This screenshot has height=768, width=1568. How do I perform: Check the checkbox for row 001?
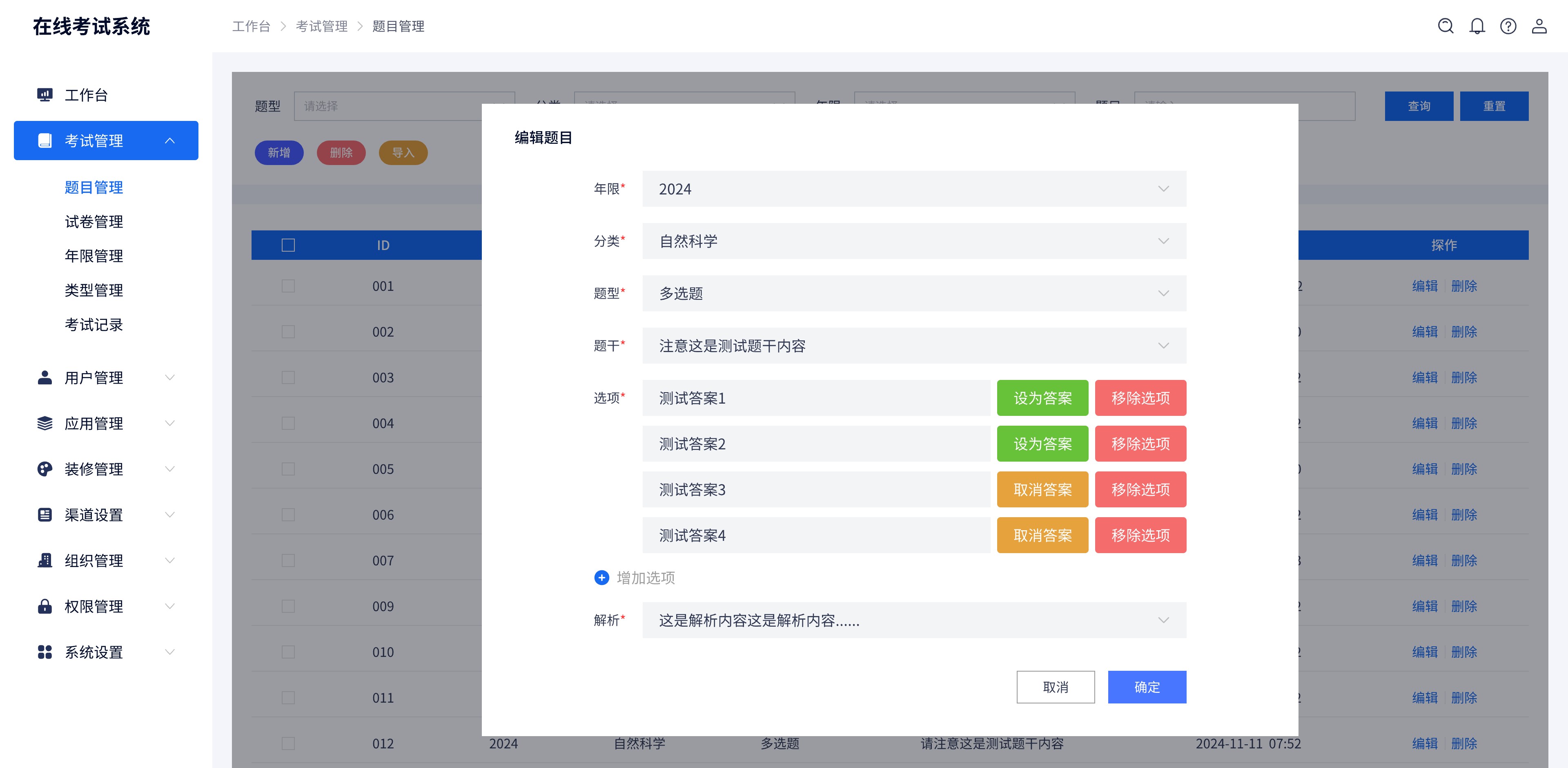(x=288, y=286)
